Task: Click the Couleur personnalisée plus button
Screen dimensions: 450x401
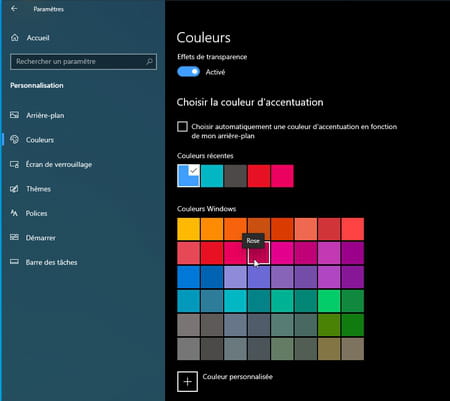Action: point(187,382)
